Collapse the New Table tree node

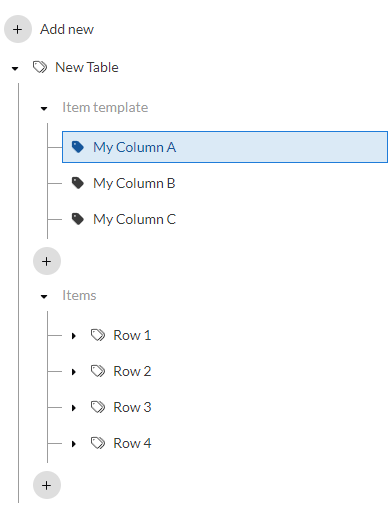point(15,69)
